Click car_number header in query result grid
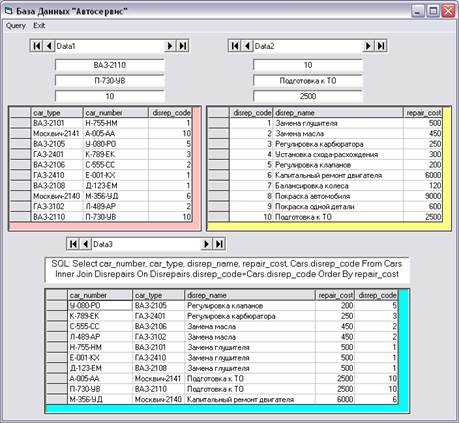Image resolution: width=459 pixels, height=423 pixels. tap(100, 295)
